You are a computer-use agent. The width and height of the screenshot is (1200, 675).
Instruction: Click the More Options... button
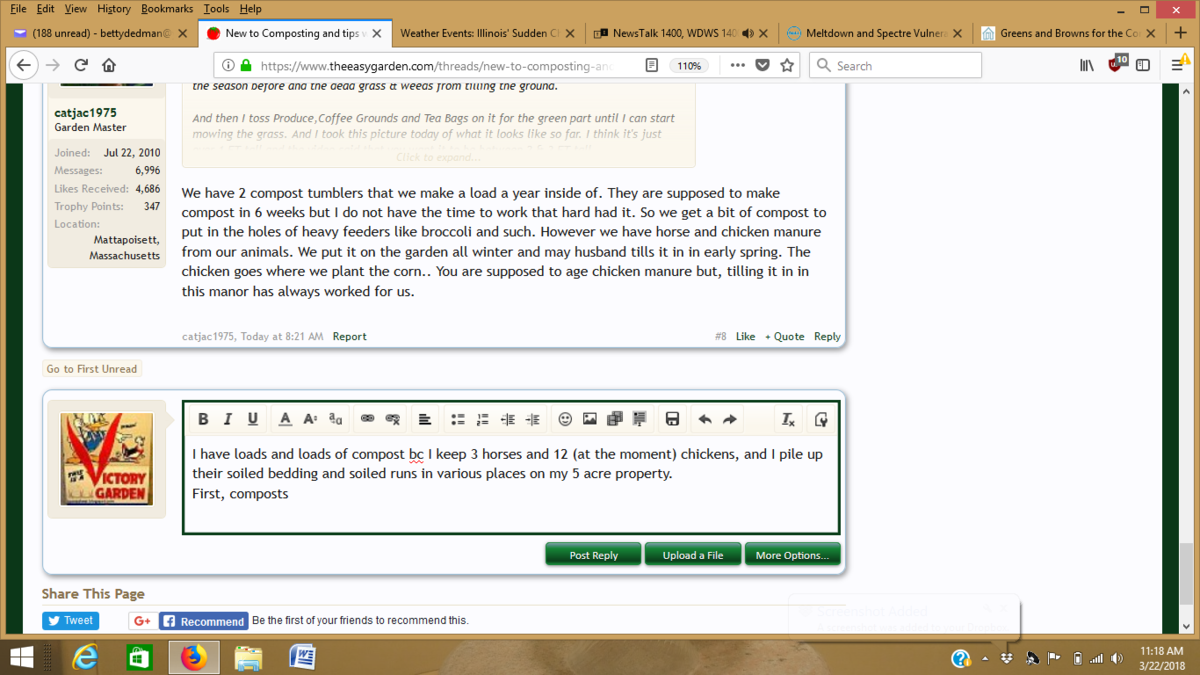pyautogui.click(x=792, y=555)
